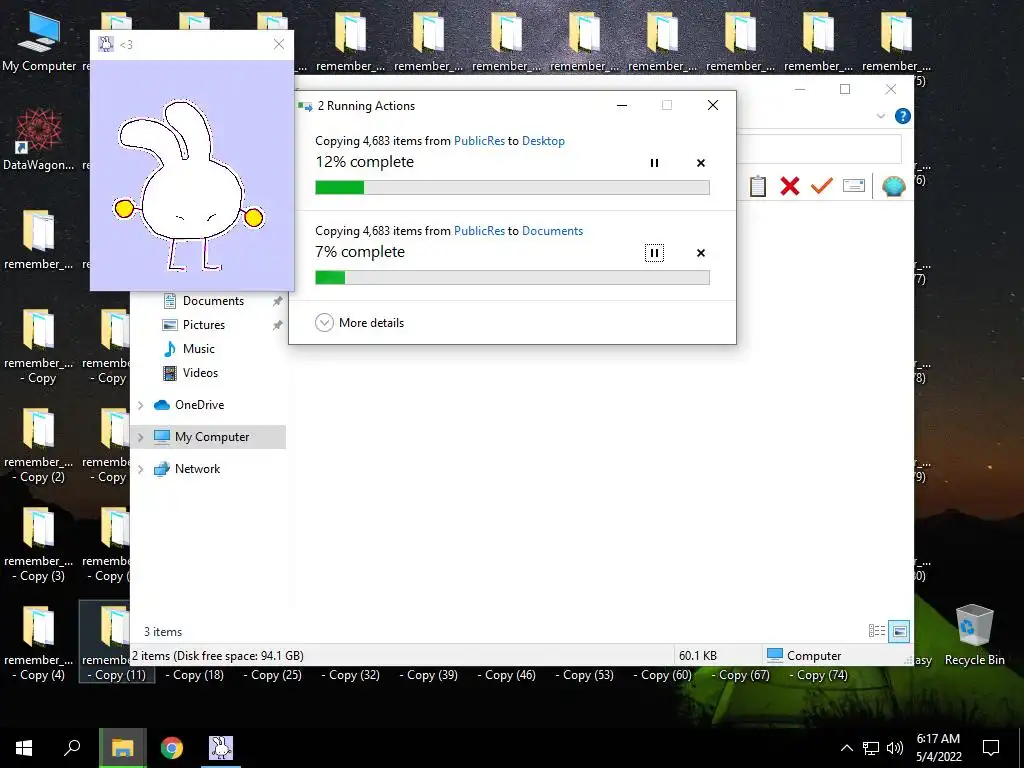Launch Chrome from the taskbar
Viewport: 1024px width, 768px height.
pos(172,748)
